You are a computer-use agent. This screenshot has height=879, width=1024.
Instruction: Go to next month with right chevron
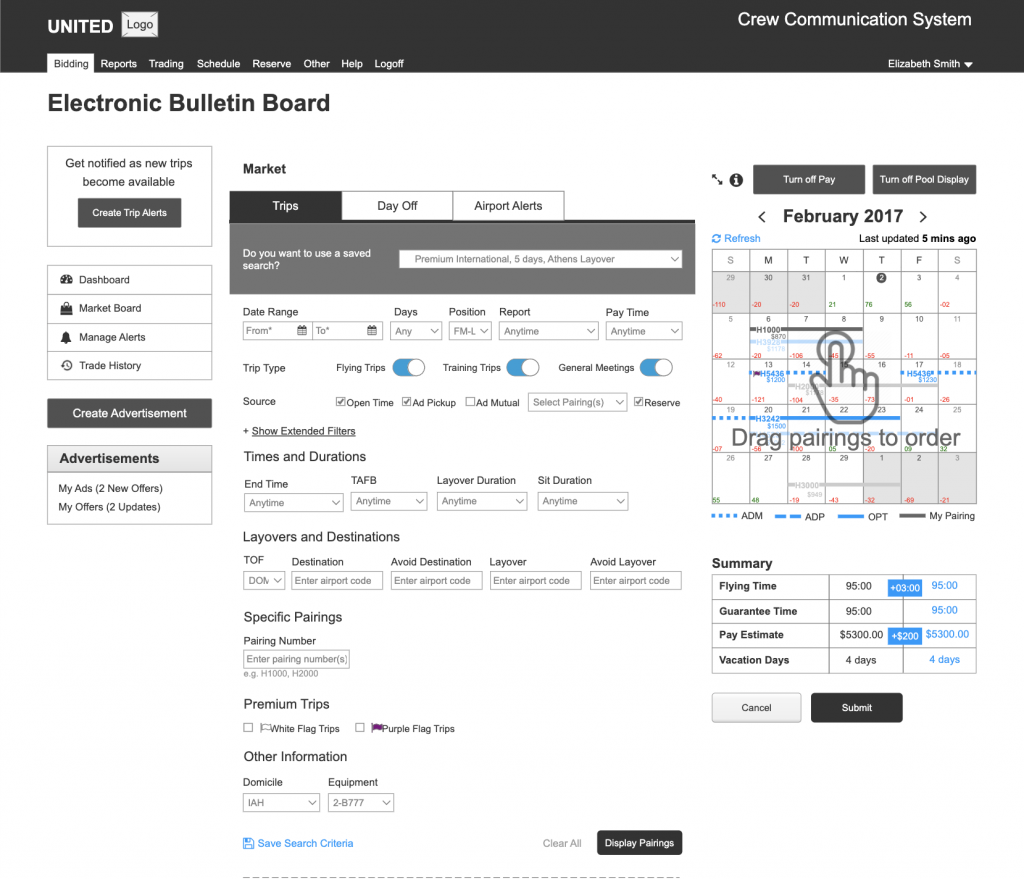[x=923, y=217]
